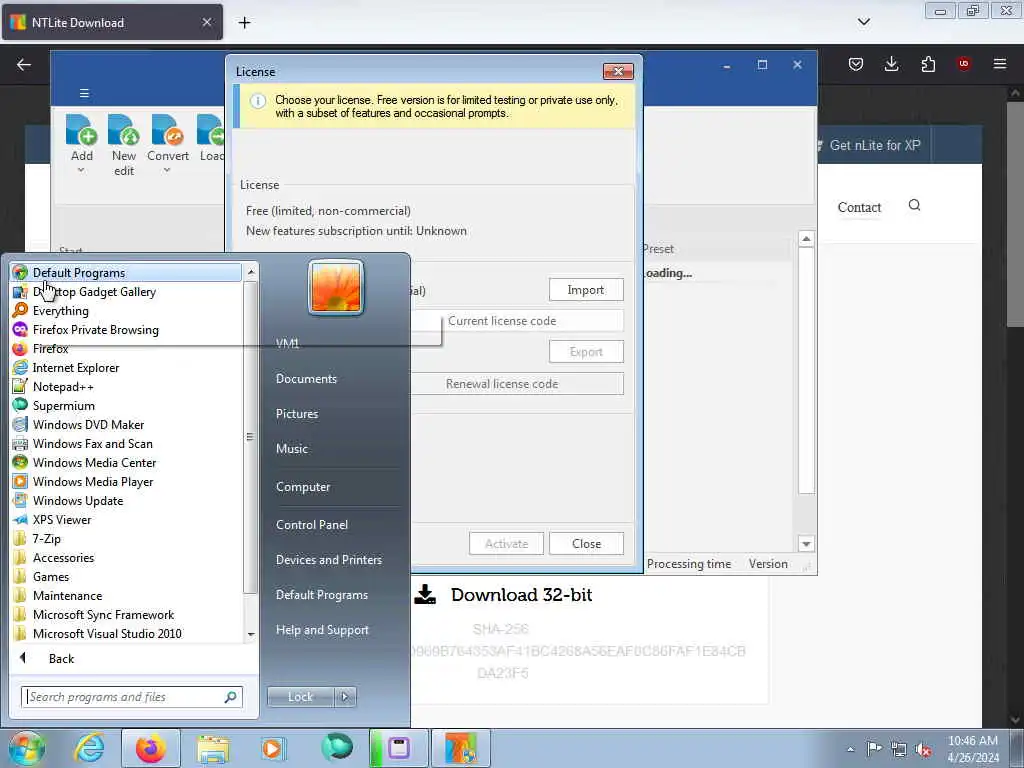
Task: Click the Start menu search magnifier icon
Action: (231, 697)
